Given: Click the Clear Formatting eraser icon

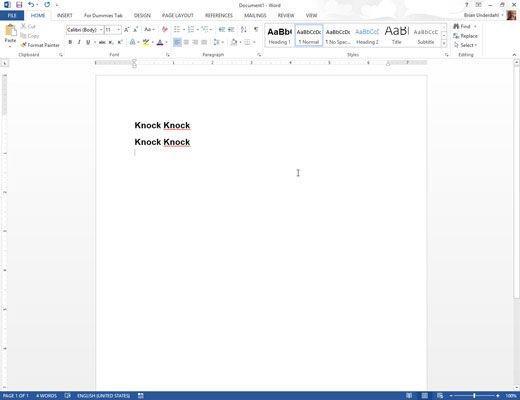Looking at the screenshot, I should tap(165, 30).
